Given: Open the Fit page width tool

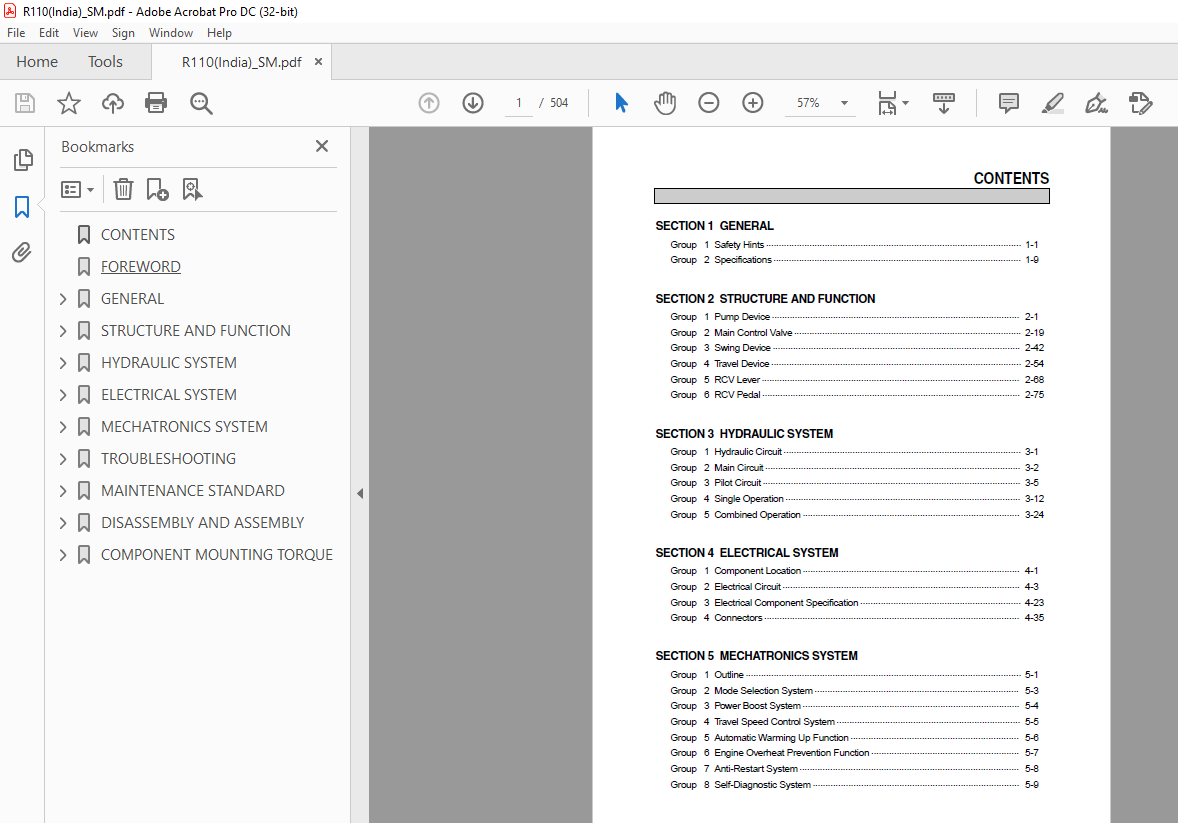Looking at the screenshot, I should pyautogui.click(x=887, y=103).
